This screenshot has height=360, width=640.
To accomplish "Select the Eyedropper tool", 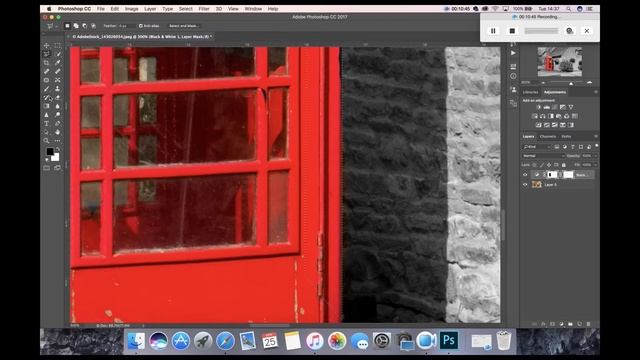I will pyautogui.click(x=58, y=63).
